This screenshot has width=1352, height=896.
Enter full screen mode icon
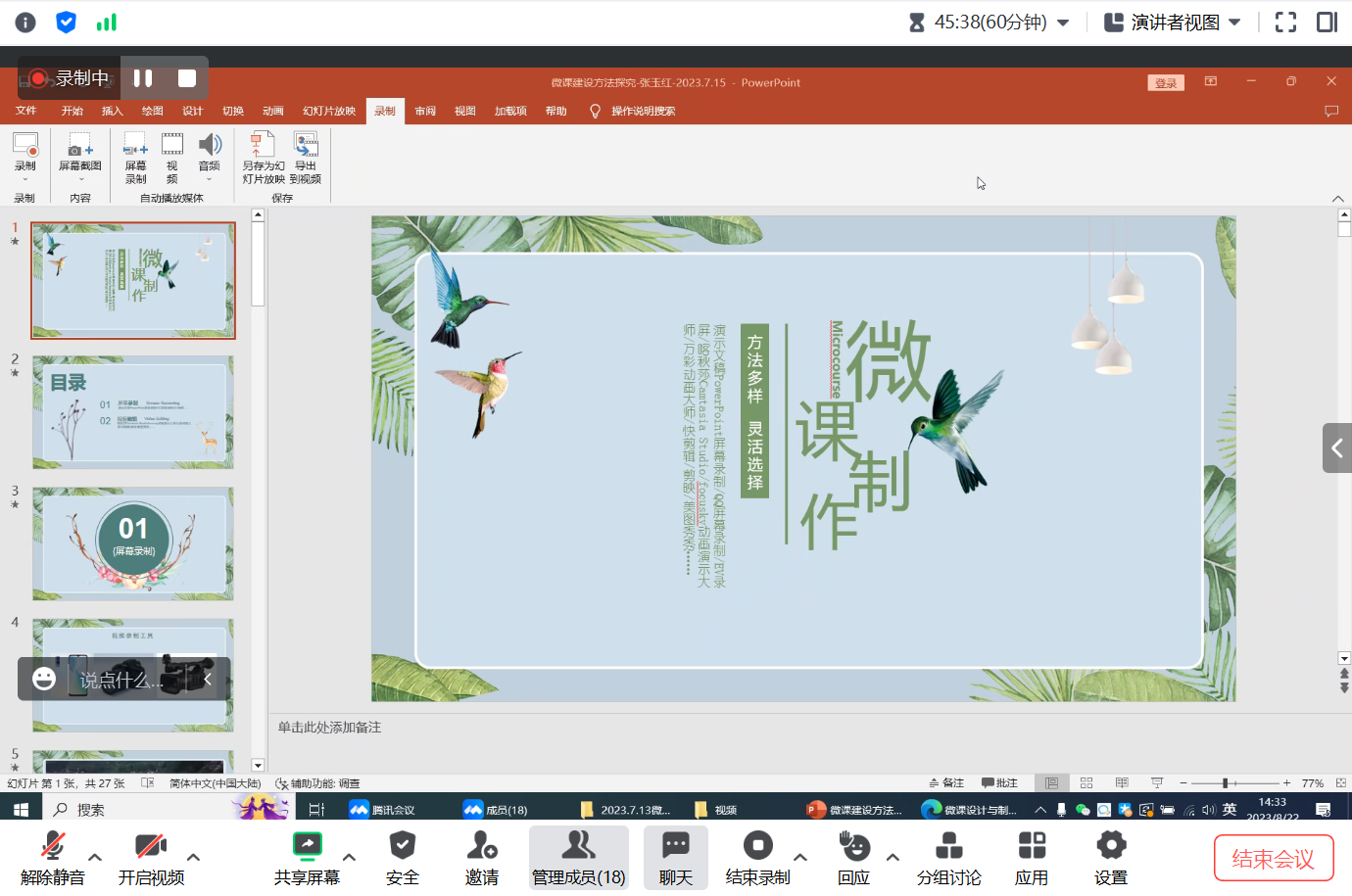click(1285, 23)
